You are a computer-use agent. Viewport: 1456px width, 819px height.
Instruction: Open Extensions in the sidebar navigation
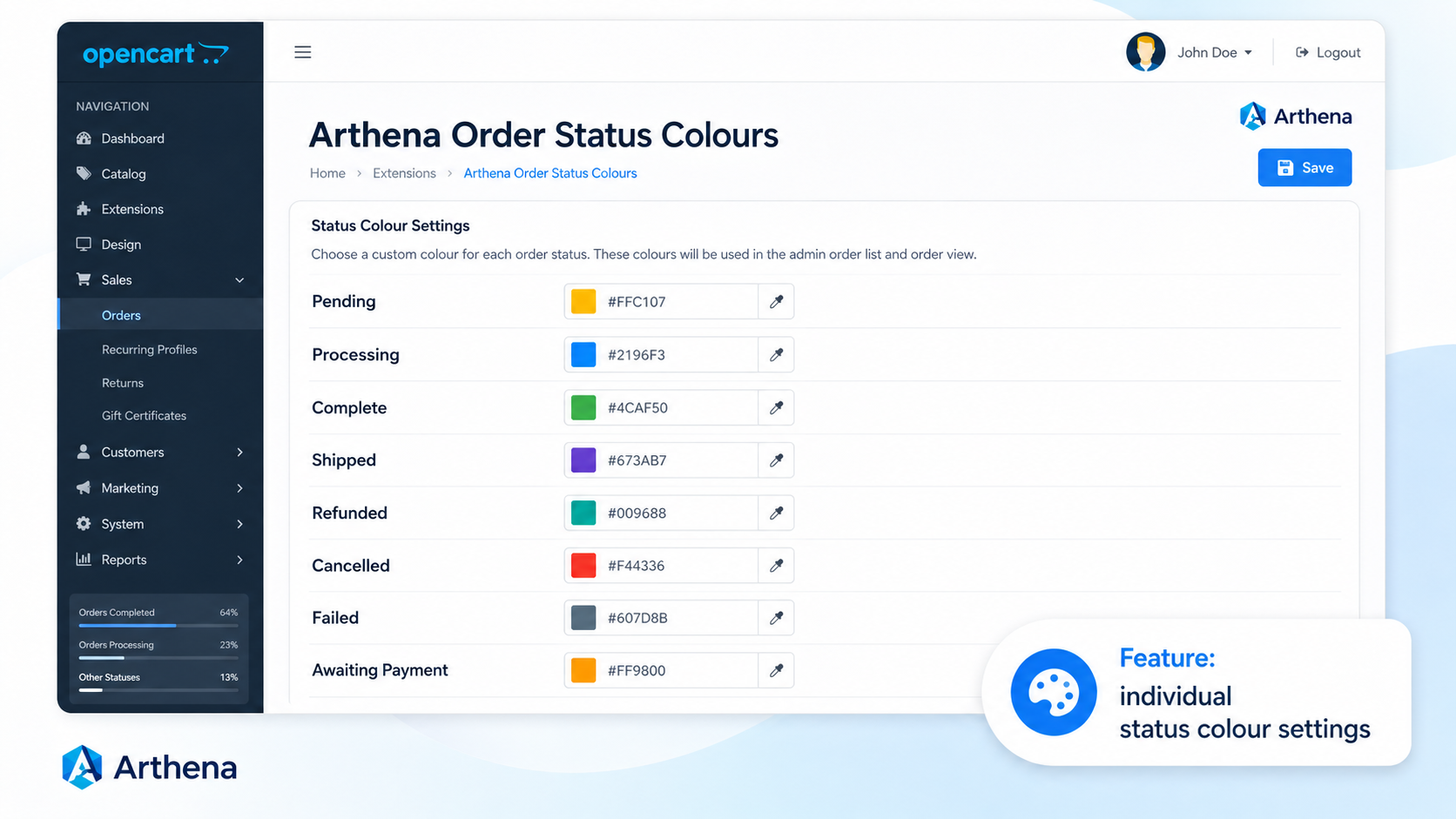[132, 209]
